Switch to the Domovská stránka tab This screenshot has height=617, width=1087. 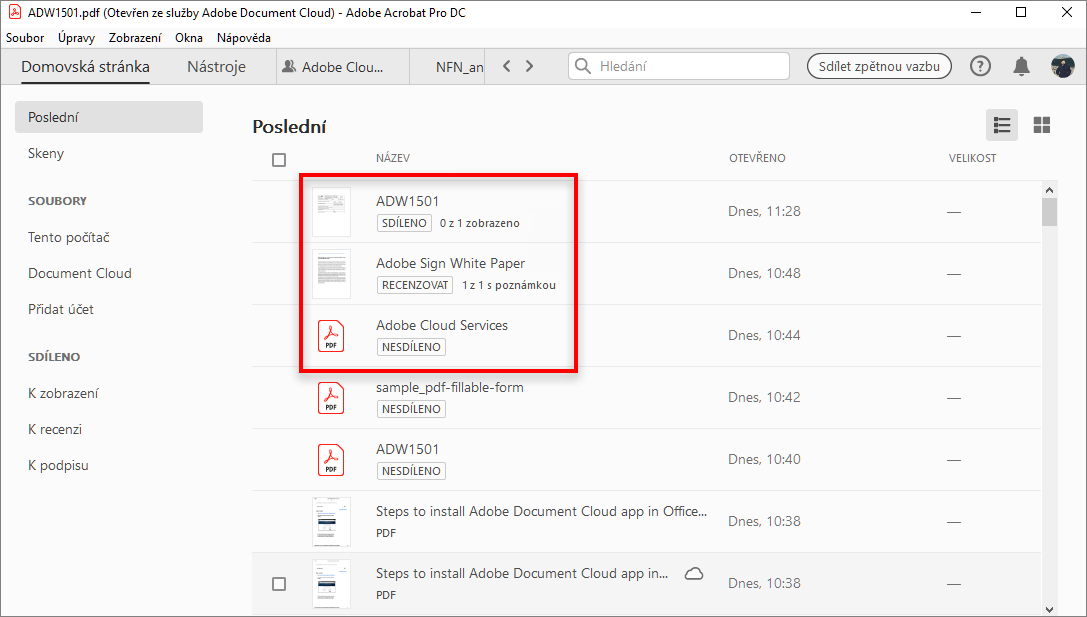click(x=85, y=67)
